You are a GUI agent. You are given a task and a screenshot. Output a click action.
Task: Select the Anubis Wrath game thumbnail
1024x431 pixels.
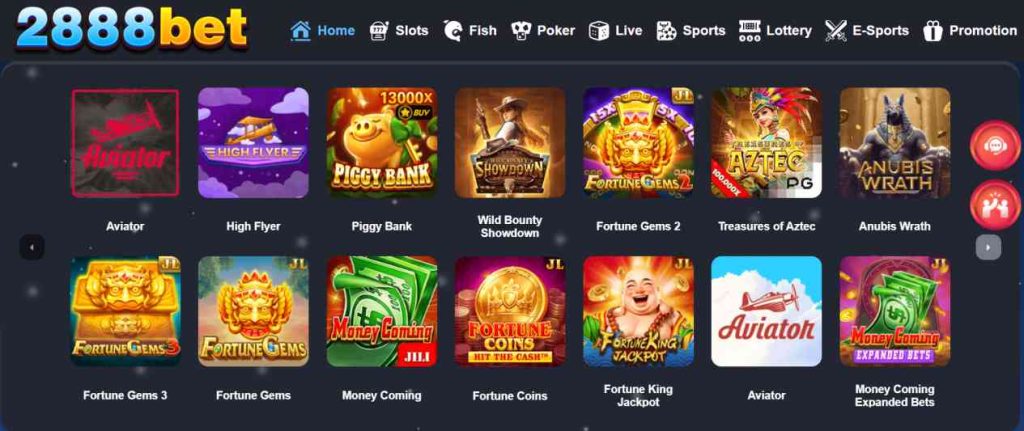pos(895,143)
